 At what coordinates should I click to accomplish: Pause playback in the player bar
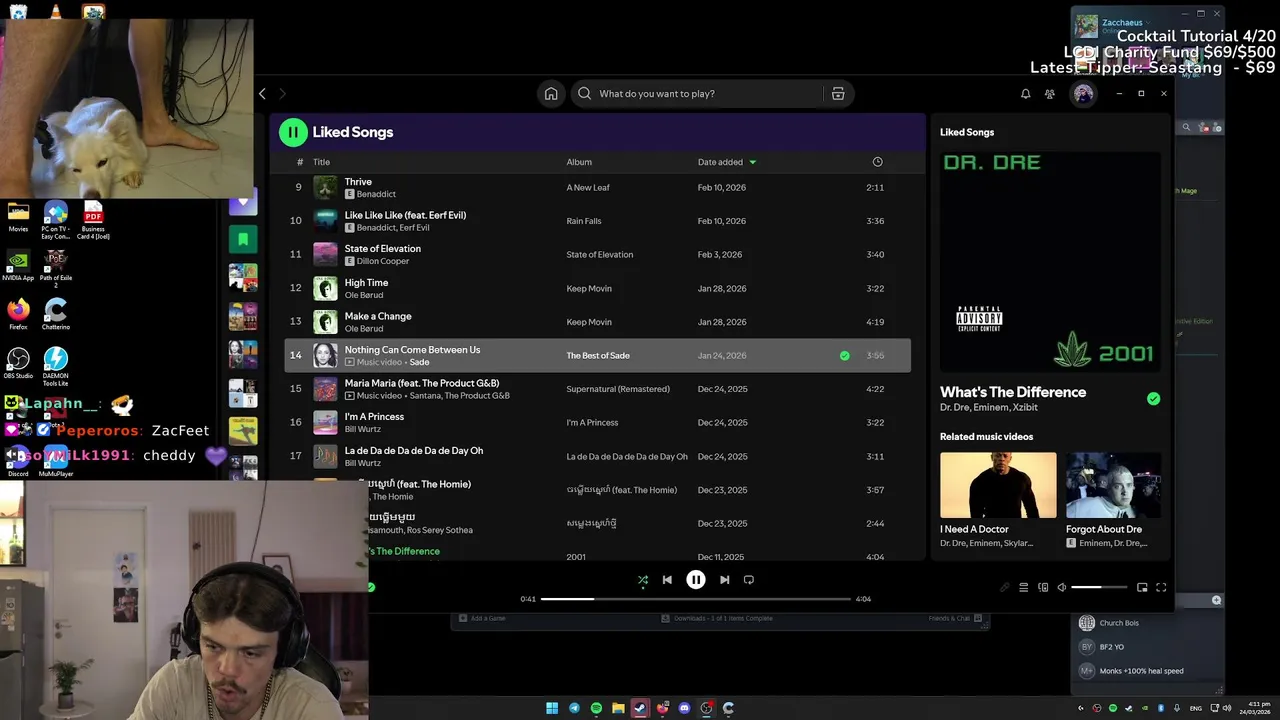(696, 580)
